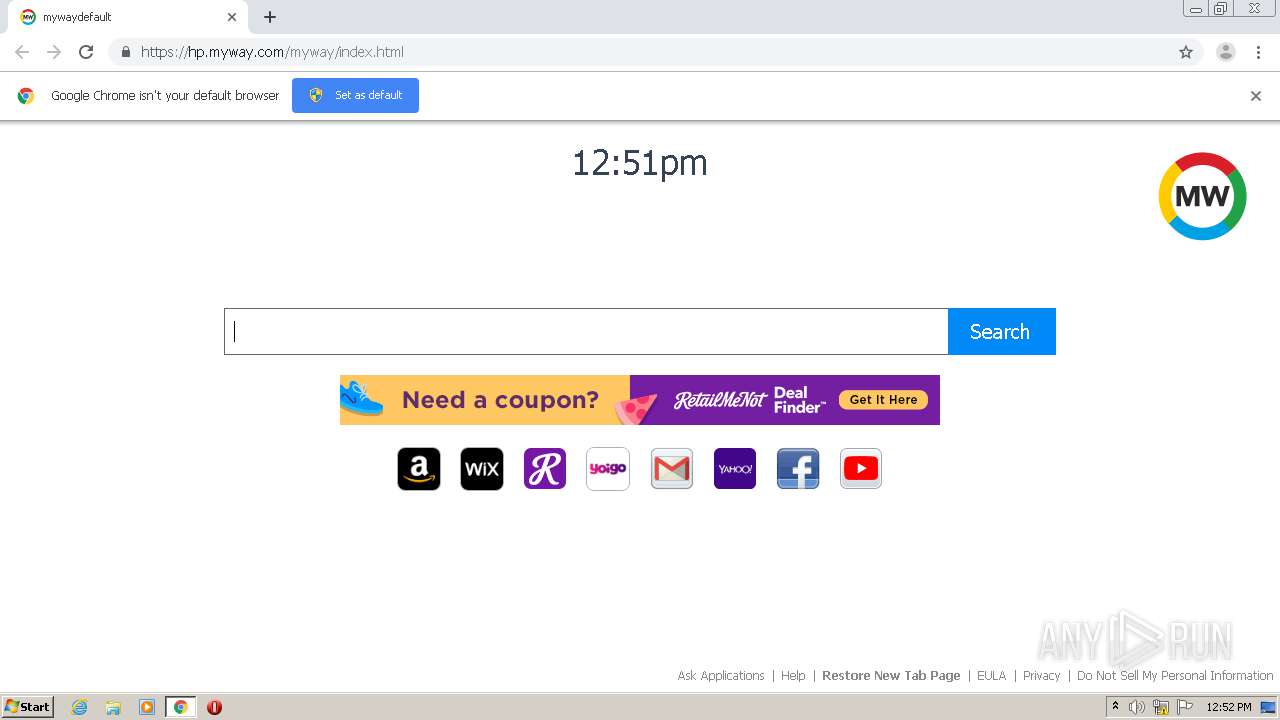This screenshot has width=1280, height=720.
Task: Focus the MyWay search input field
Action: 586,331
